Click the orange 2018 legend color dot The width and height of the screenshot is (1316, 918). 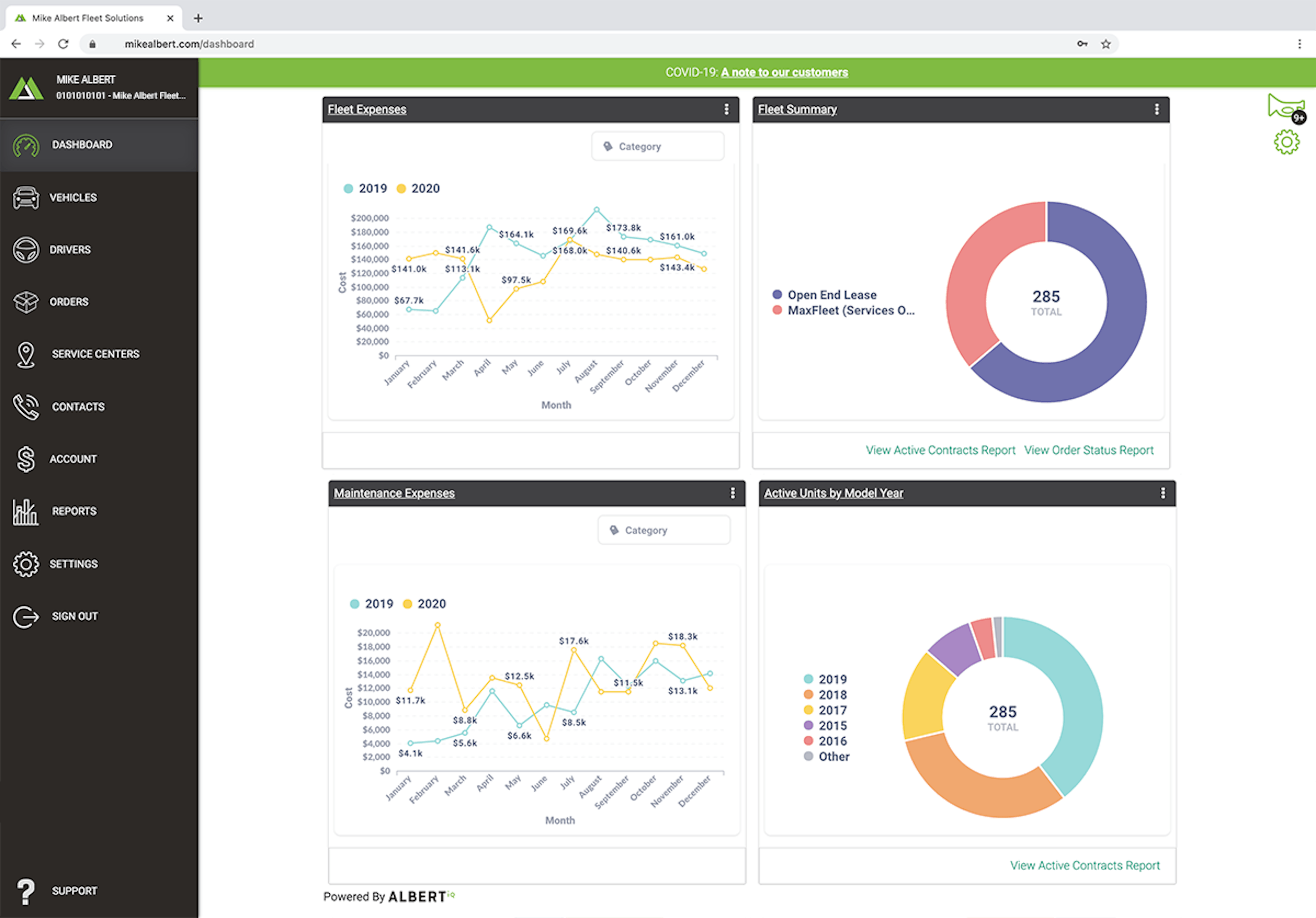click(x=808, y=695)
